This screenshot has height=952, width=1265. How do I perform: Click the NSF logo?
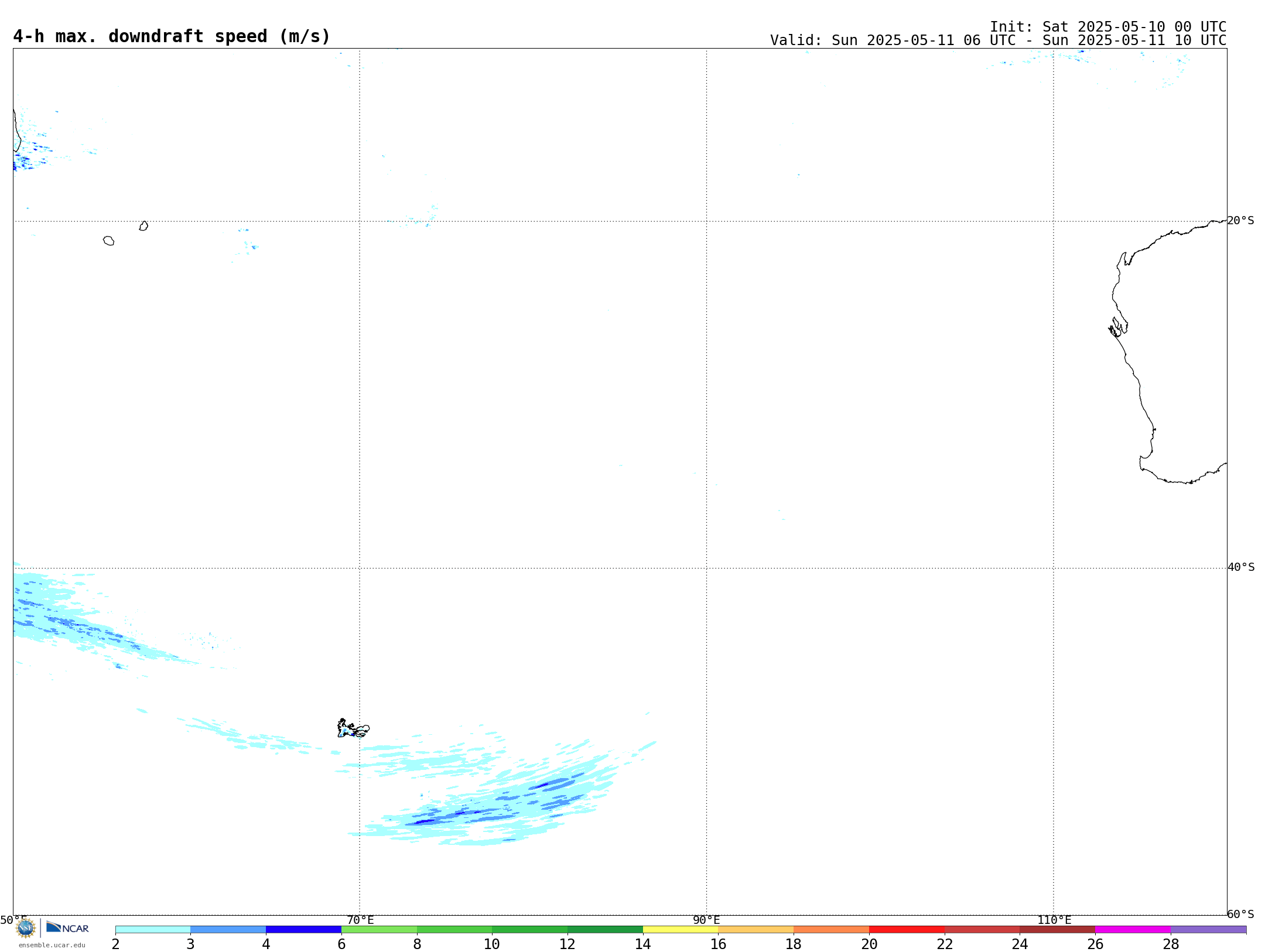(26, 928)
